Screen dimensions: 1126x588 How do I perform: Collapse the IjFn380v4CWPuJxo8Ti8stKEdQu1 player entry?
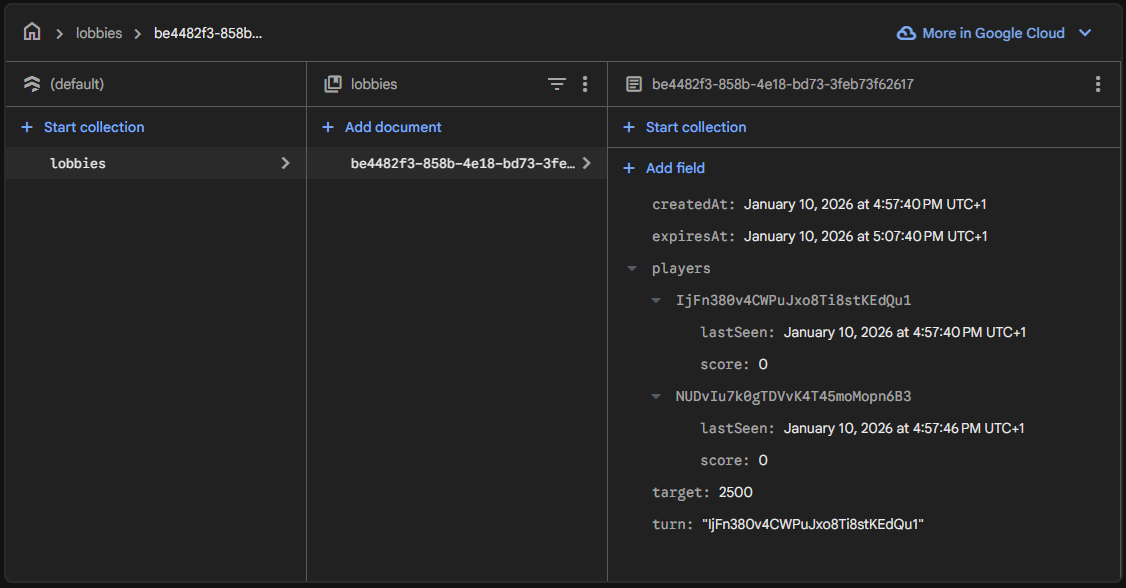(656, 300)
